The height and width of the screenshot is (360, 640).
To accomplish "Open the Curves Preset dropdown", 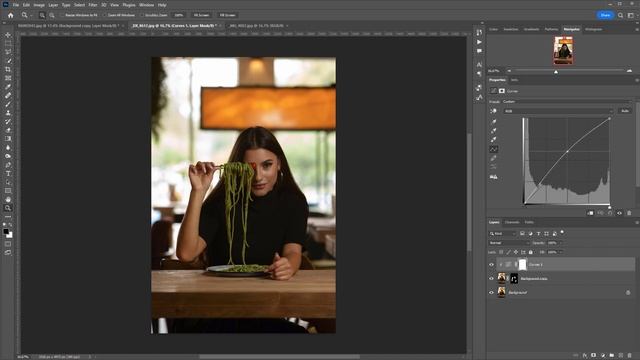I will coord(568,102).
